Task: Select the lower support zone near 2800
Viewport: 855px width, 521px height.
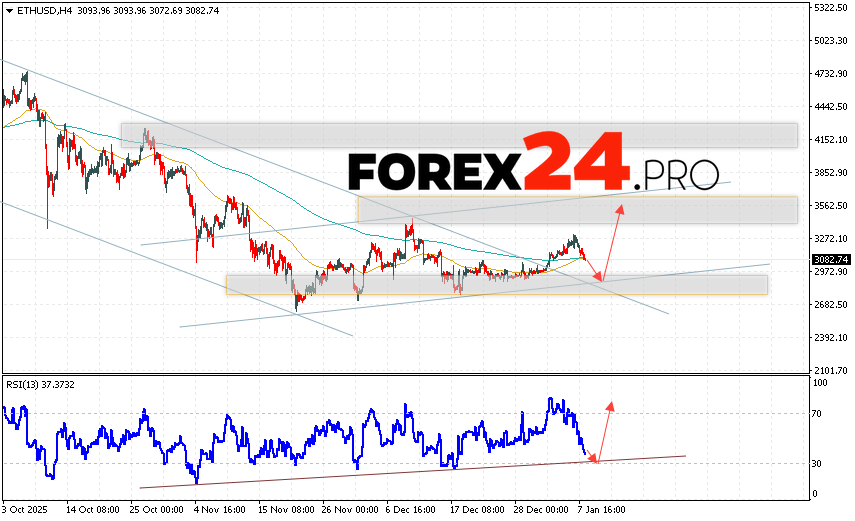Action: tap(496, 285)
